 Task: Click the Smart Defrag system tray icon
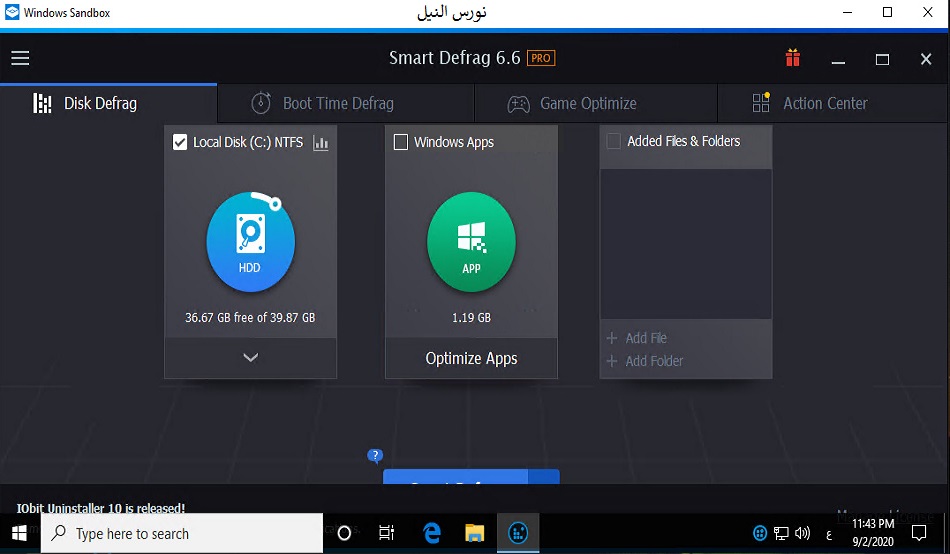point(760,533)
